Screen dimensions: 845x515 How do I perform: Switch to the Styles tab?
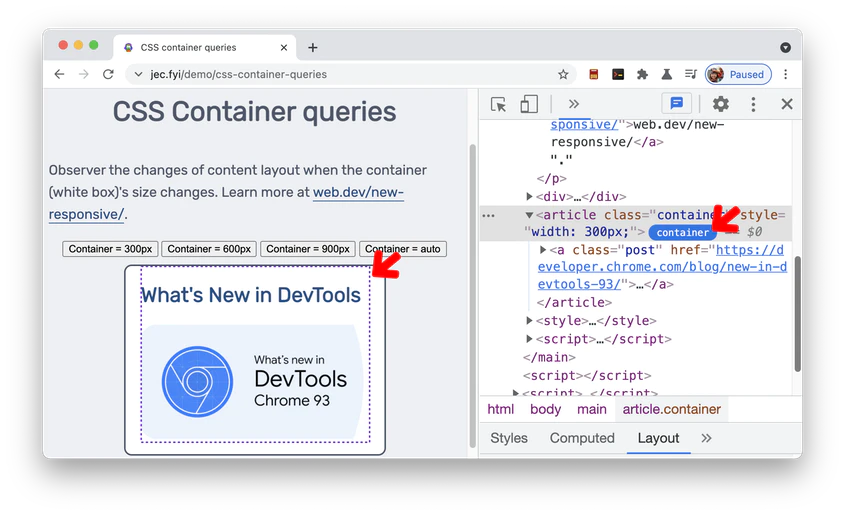click(x=508, y=438)
